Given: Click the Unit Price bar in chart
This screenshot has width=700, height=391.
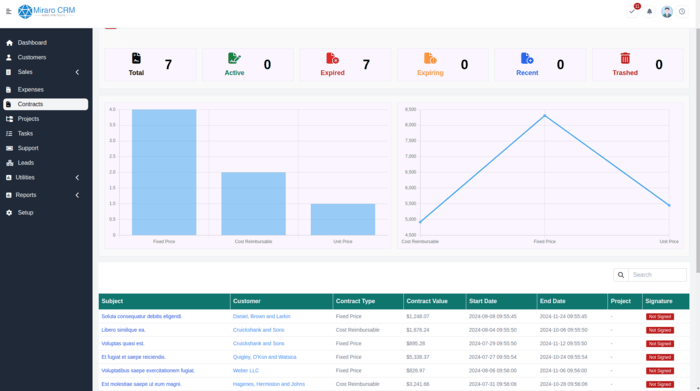Looking at the screenshot, I should [343, 219].
